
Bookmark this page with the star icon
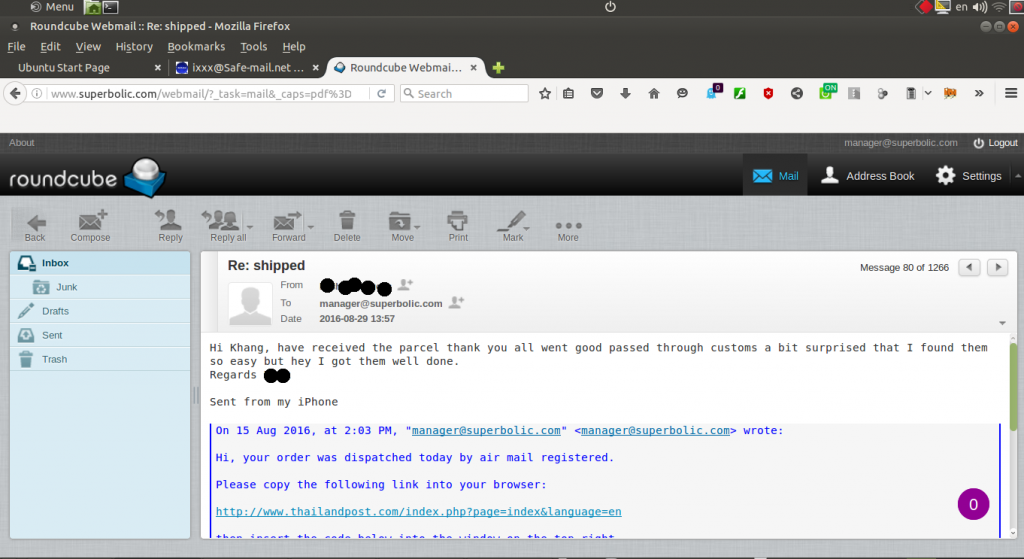pyautogui.click(x=545, y=93)
